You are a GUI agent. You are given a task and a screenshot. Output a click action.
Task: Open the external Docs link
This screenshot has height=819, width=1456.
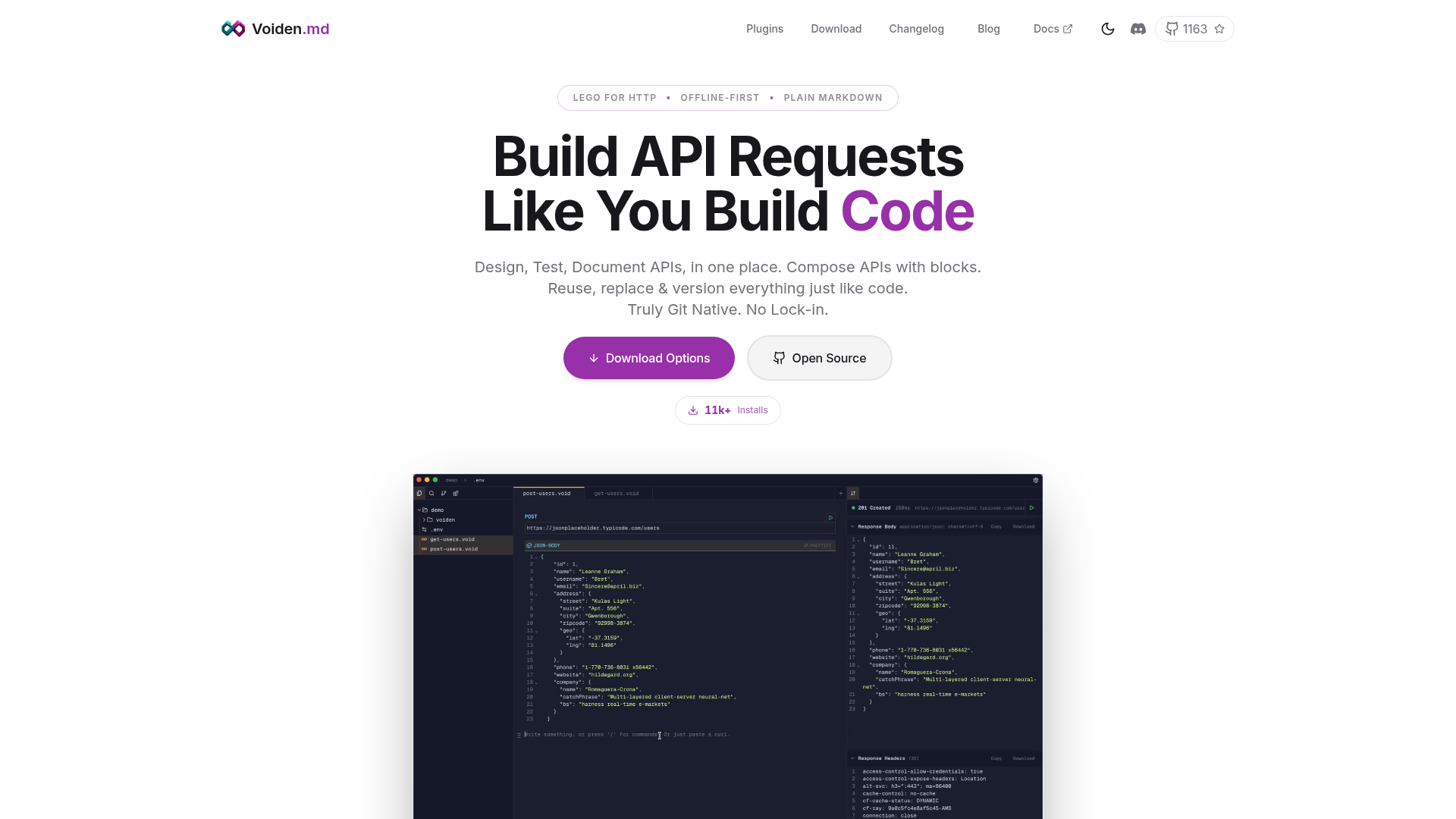click(x=1053, y=29)
